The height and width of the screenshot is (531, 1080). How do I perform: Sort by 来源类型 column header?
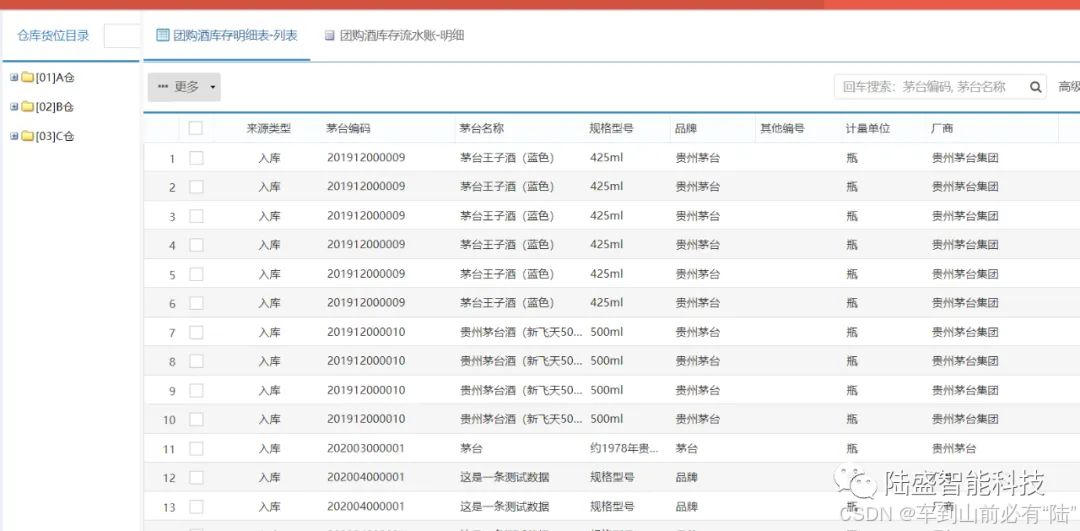pyautogui.click(x=269, y=128)
